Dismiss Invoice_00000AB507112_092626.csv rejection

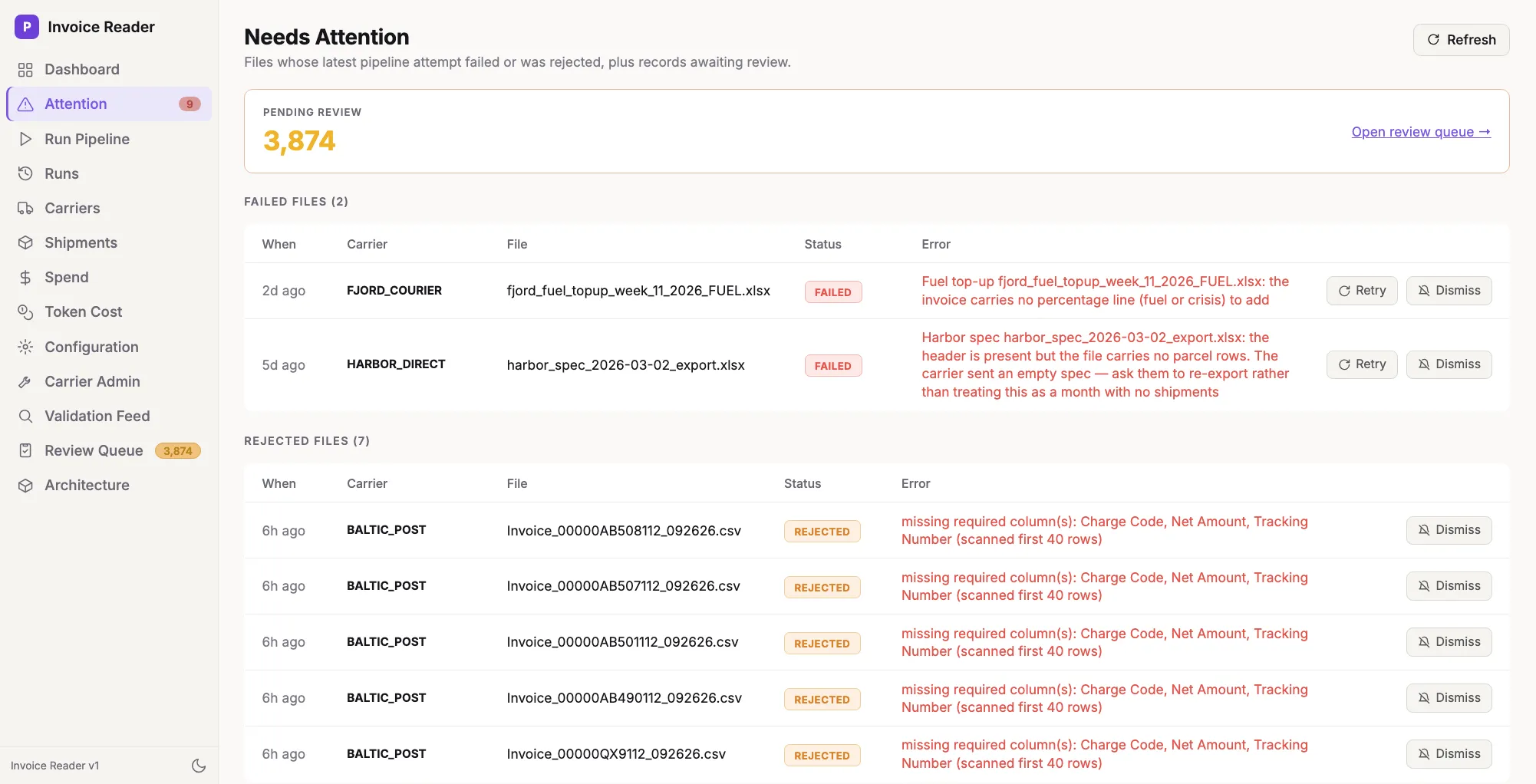(1449, 586)
